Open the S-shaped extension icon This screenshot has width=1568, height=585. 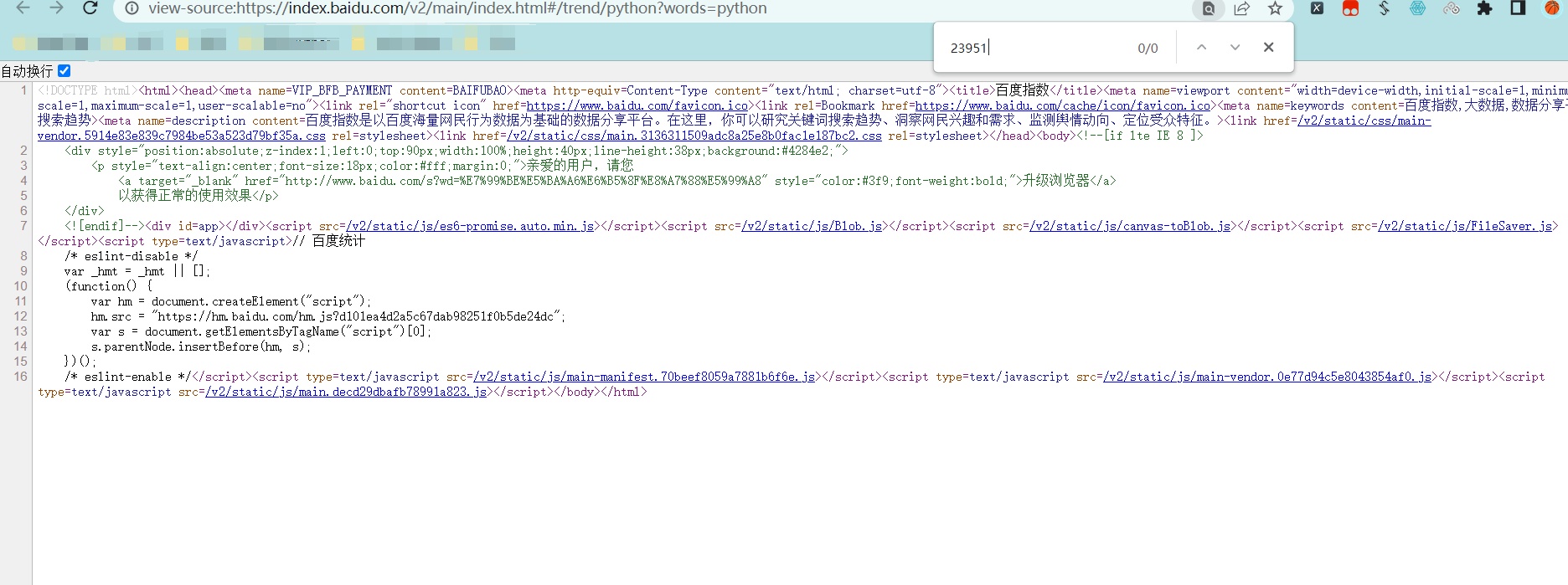(1384, 8)
